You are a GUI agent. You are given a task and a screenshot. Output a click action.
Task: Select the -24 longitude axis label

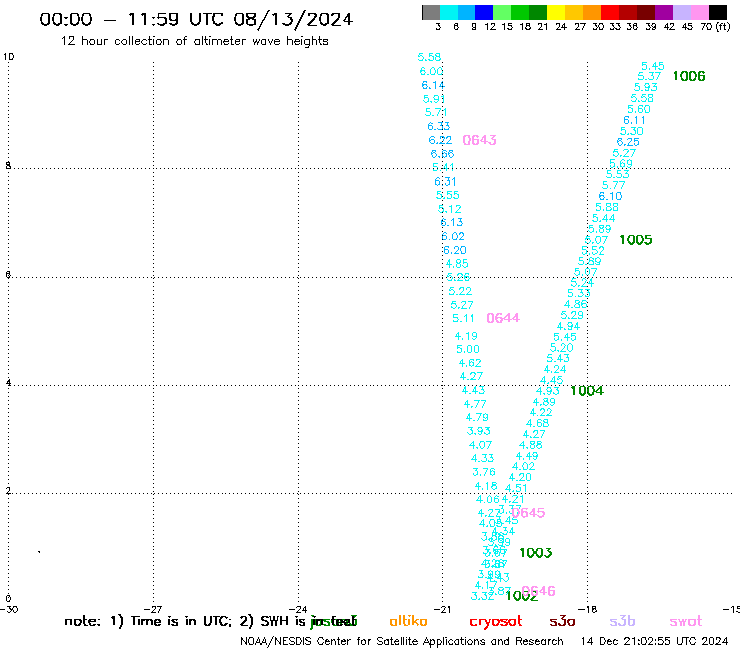click(298, 609)
